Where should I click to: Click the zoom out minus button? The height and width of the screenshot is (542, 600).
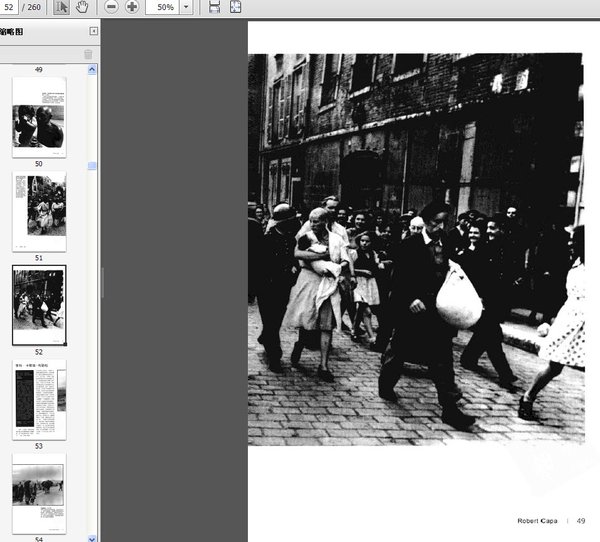pyautogui.click(x=111, y=7)
